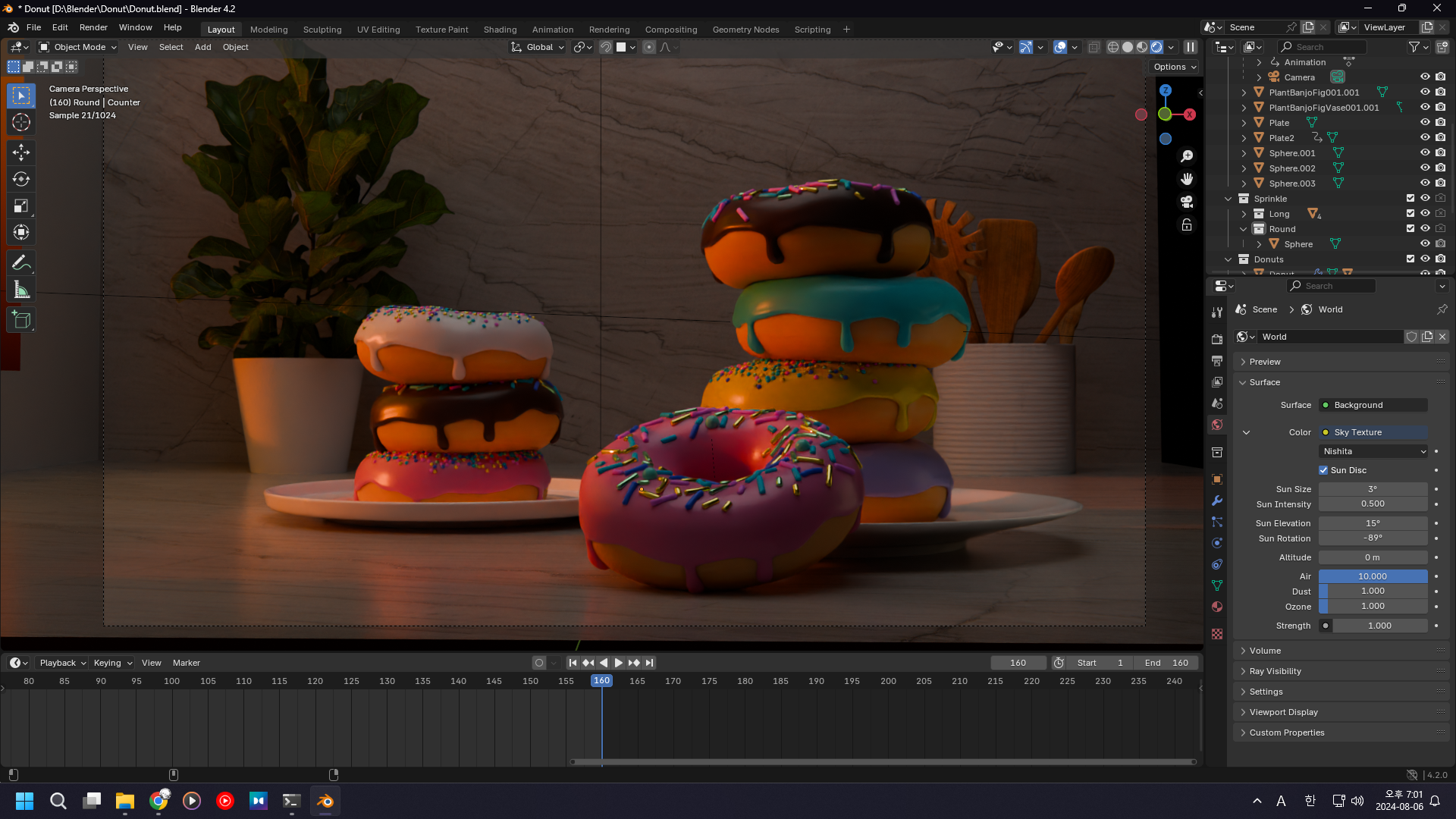This screenshot has height=819, width=1456.
Task: Select the Measure tool
Action: pos(21,289)
